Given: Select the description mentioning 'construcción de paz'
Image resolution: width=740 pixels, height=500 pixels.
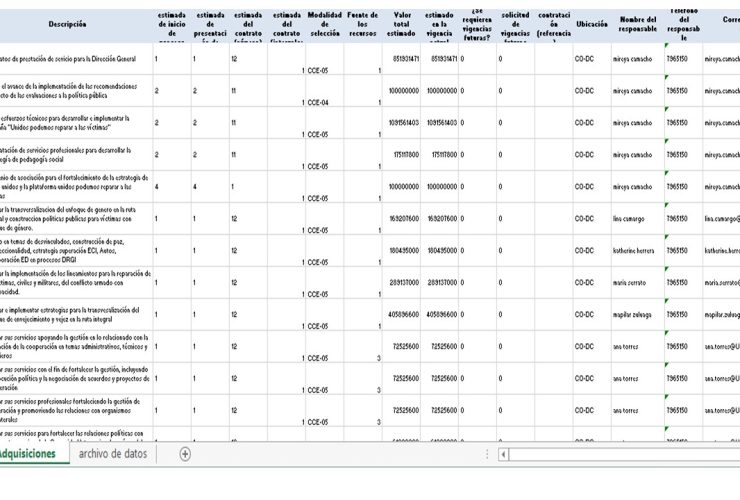Looking at the screenshot, I should (76, 251).
